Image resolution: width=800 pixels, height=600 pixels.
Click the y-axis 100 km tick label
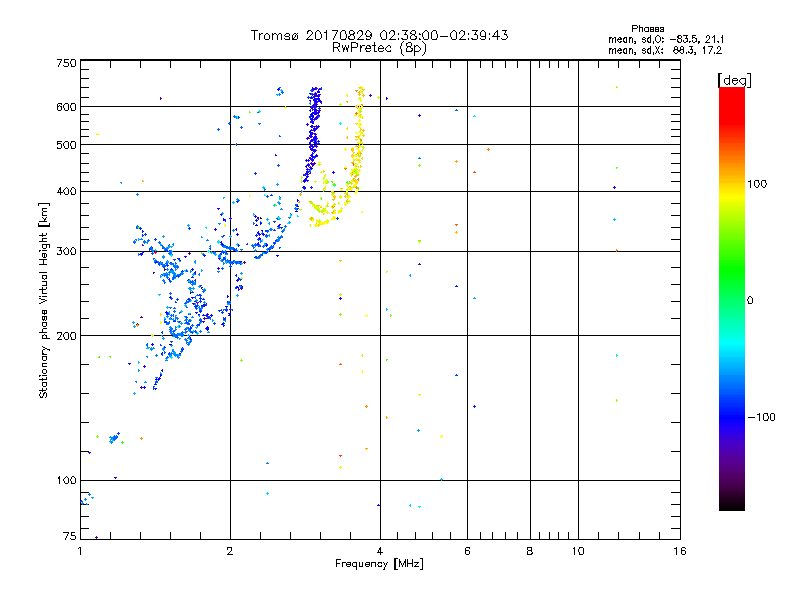tap(66, 481)
